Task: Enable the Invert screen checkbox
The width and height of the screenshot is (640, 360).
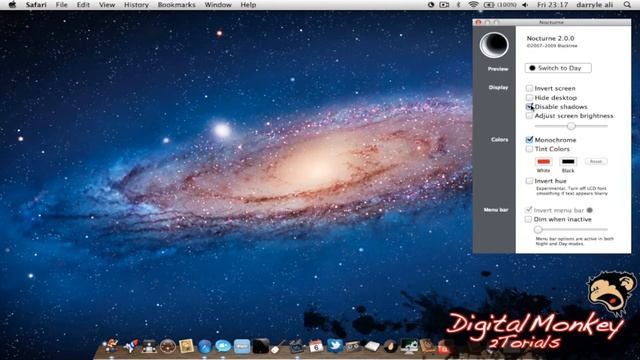Action: tap(529, 88)
